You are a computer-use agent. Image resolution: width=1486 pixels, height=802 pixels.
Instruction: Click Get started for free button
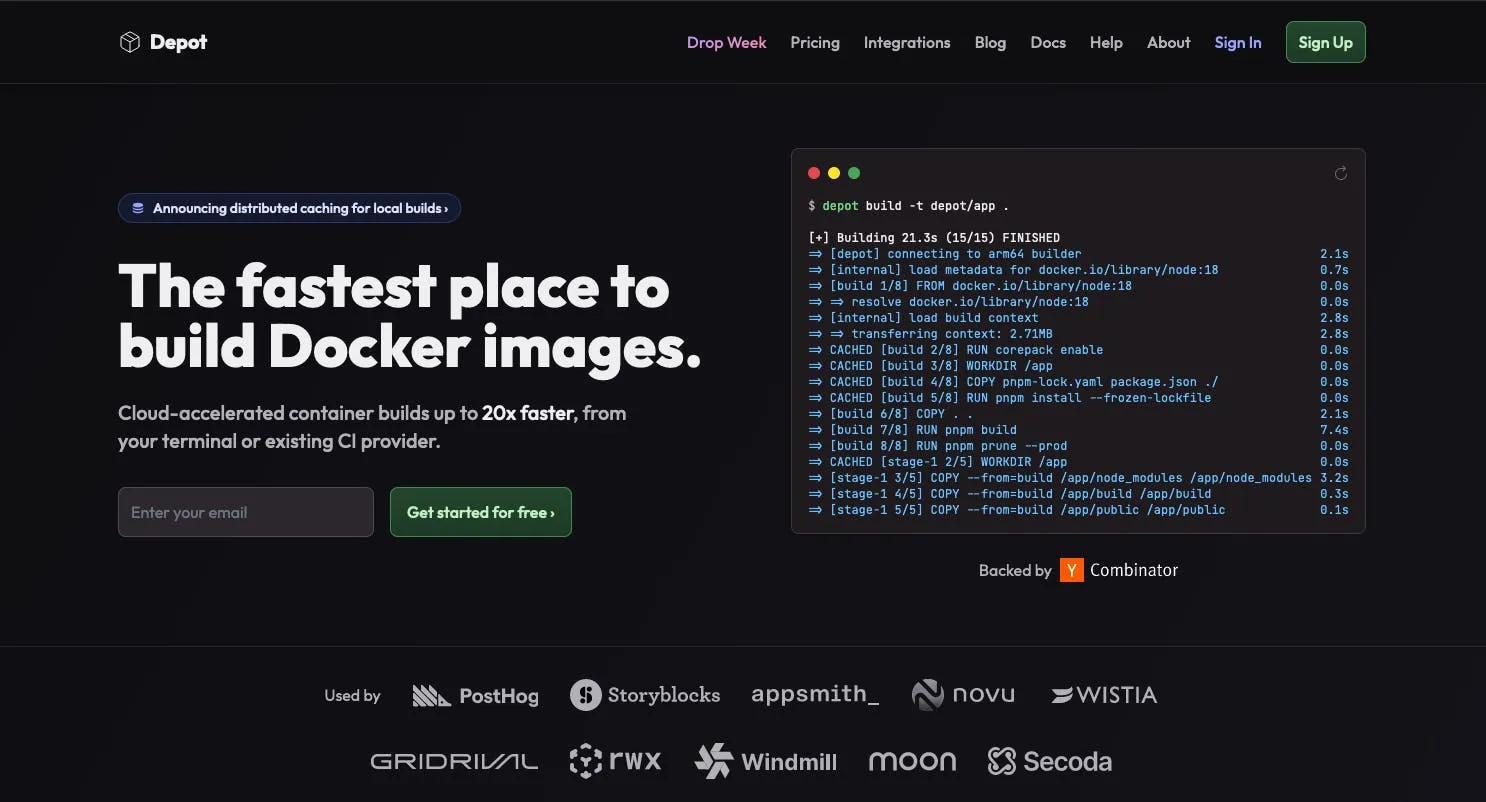click(481, 512)
